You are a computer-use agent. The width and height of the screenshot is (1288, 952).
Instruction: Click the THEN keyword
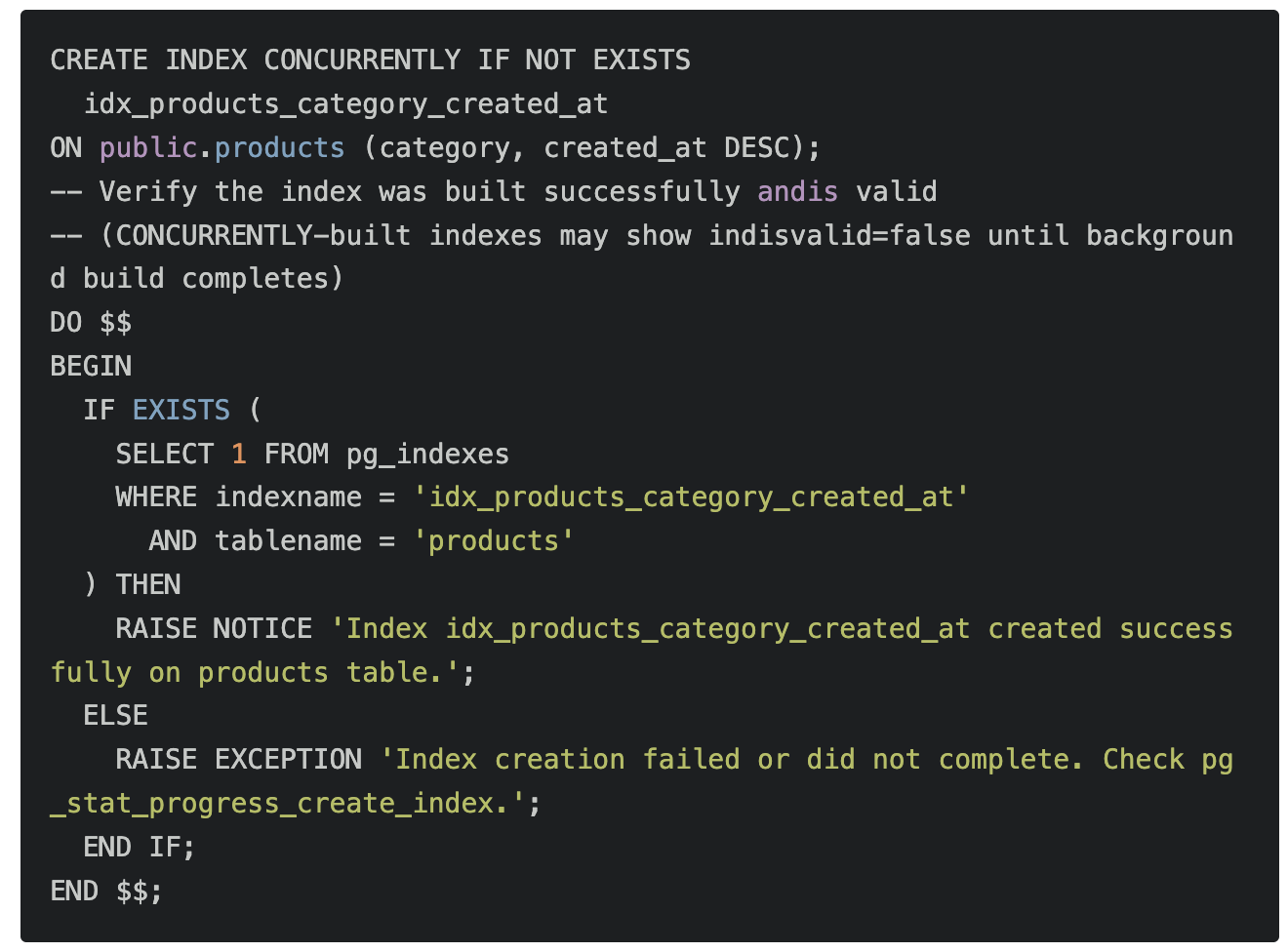point(148,585)
